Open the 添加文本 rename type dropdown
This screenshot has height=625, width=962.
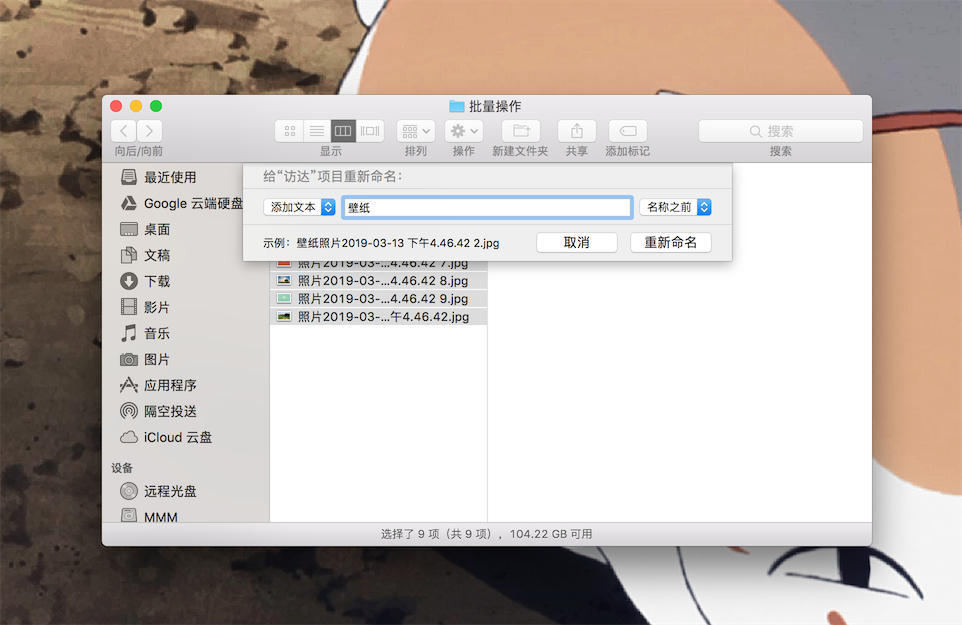[x=299, y=207]
